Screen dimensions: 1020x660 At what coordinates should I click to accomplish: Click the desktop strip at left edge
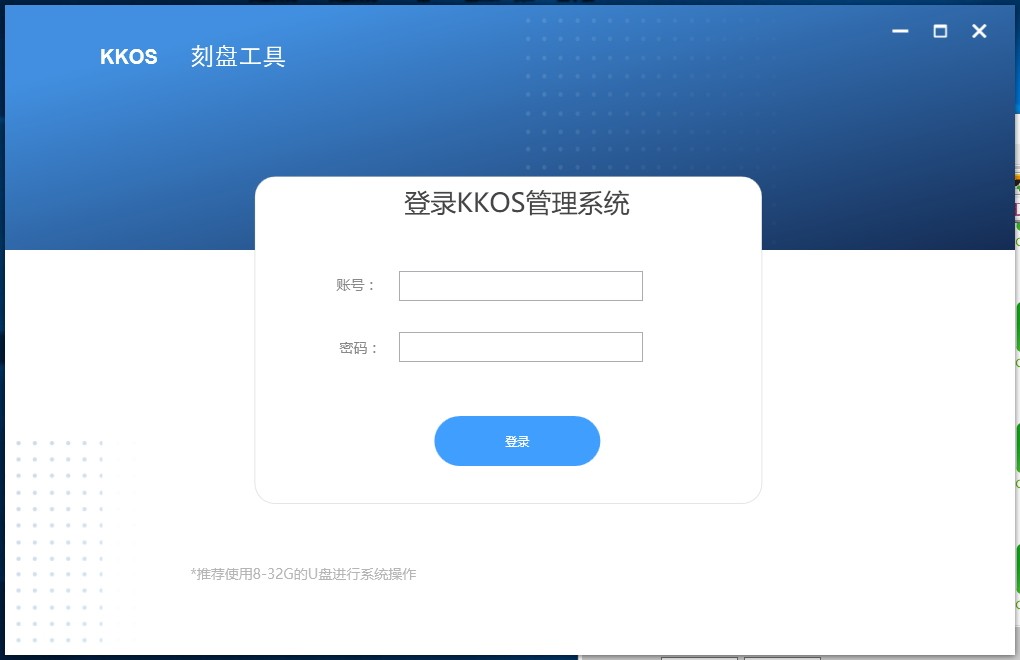point(2,325)
